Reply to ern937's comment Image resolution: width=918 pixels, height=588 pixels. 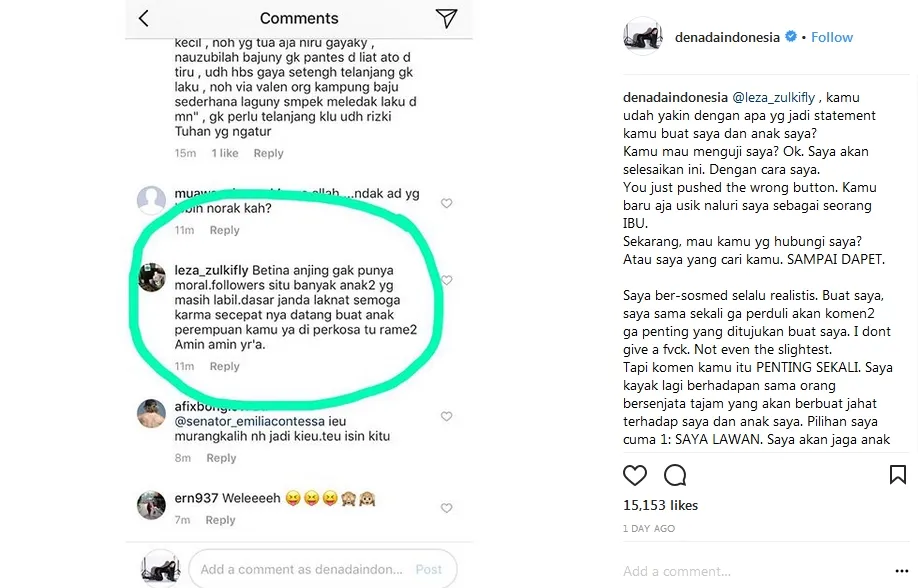(x=220, y=519)
